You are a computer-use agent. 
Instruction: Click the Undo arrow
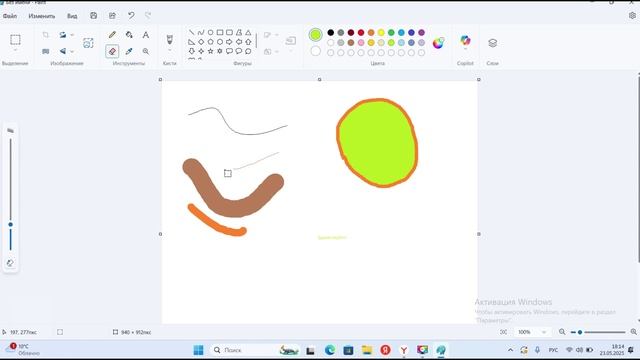point(131,16)
